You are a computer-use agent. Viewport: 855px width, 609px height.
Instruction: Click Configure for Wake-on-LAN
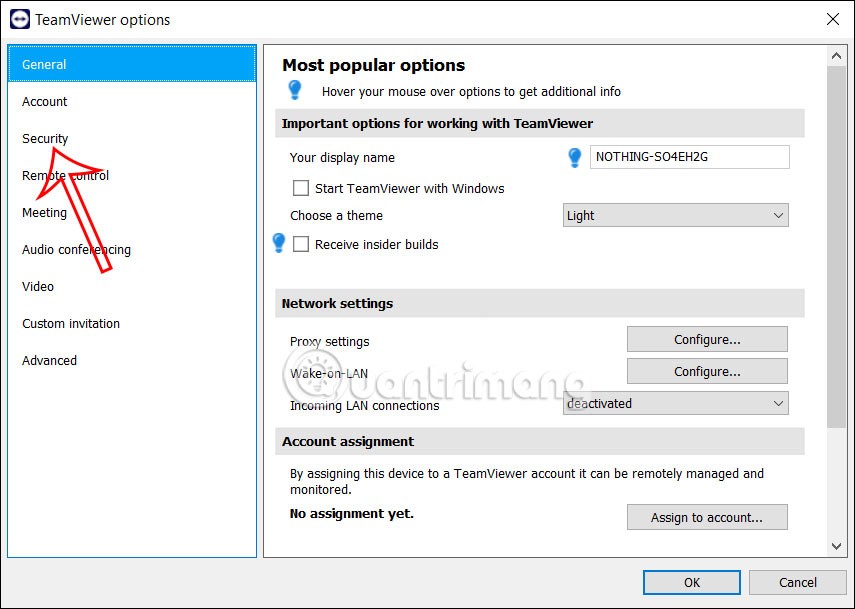[x=707, y=371]
